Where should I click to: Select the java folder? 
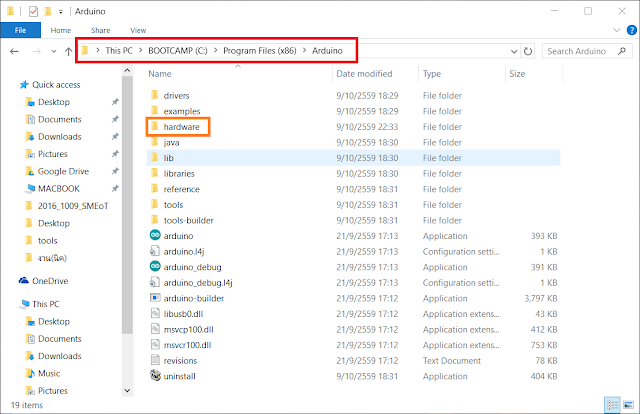point(353,142)
